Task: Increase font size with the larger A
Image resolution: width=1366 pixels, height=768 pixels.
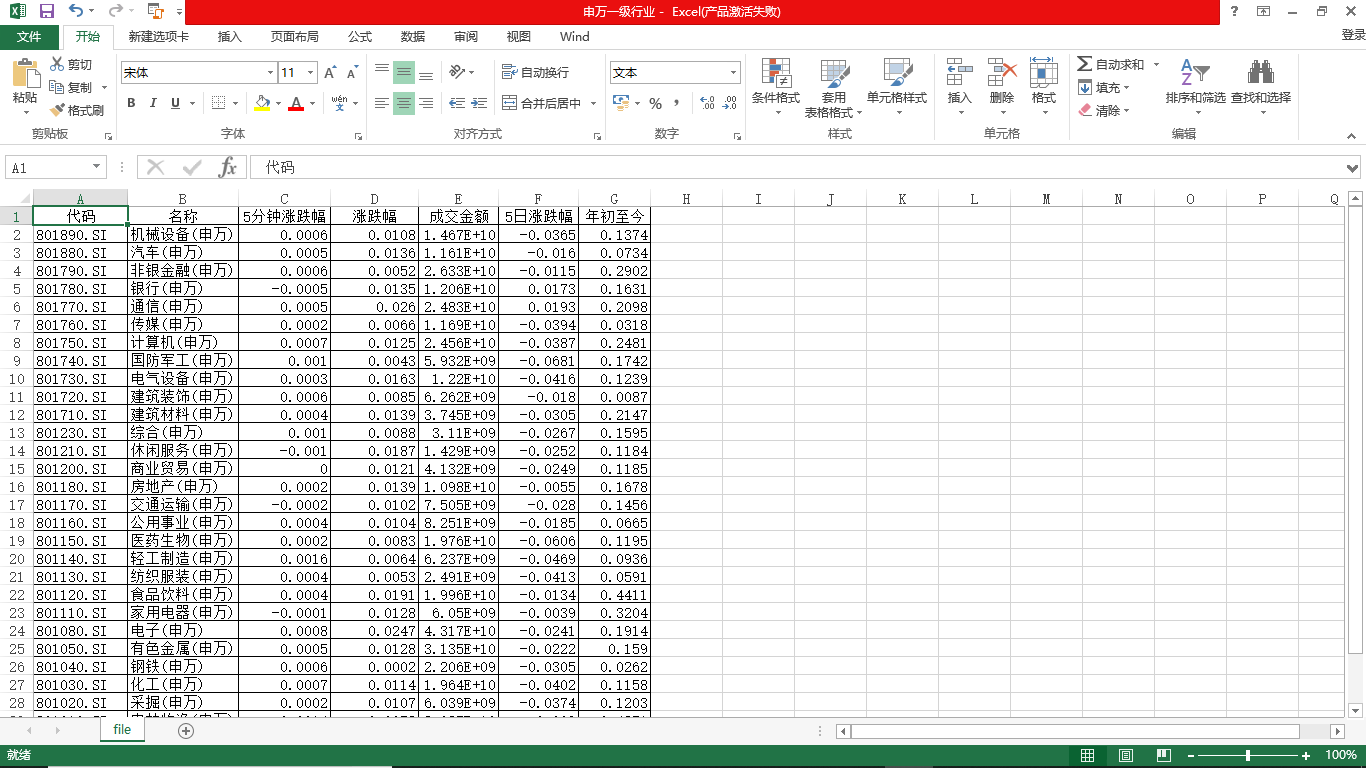Action: pos(330,73)
